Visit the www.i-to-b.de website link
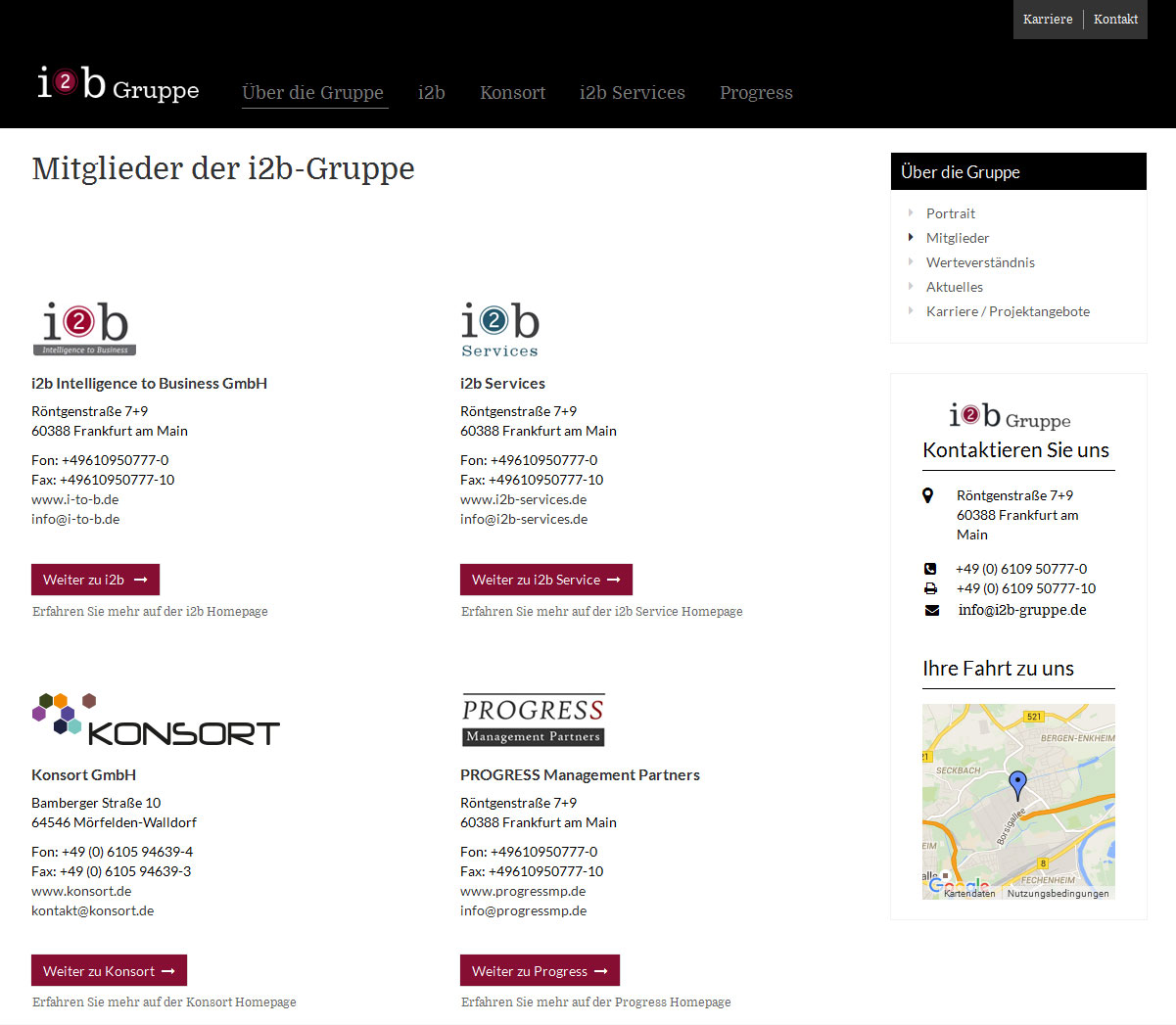The image size is (1176, 1025). click(x=74, y=499)
